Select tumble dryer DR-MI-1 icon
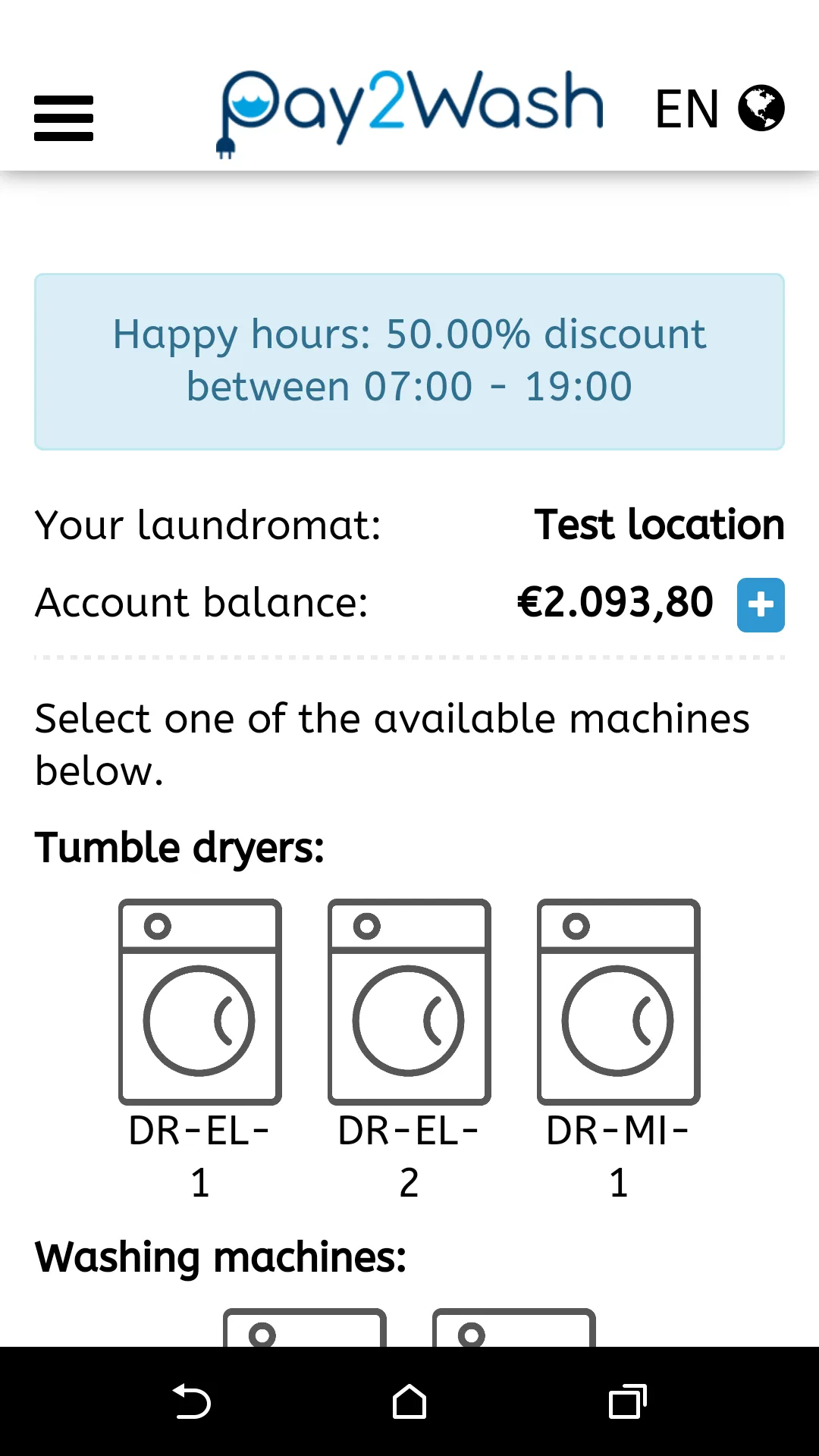Image resolution: width=819 pixels, height=1456 pixels. click(619, 1001)
